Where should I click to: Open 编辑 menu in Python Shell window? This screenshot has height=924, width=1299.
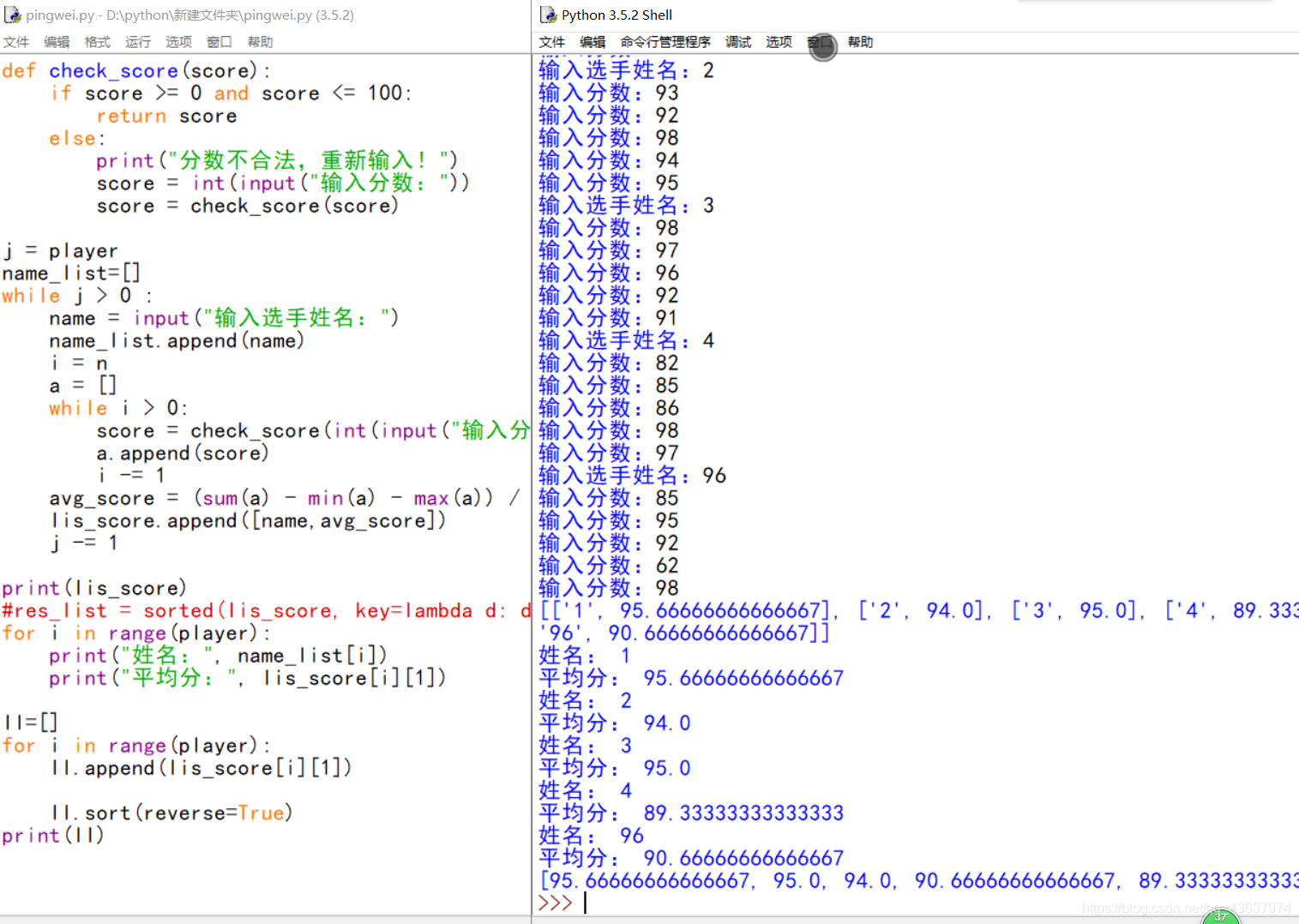(x=592, y=42)
